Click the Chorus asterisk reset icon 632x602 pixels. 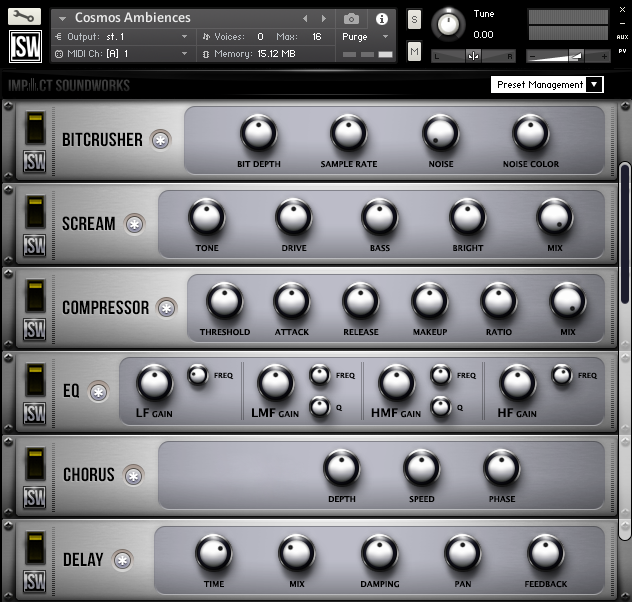[x=133, y=476]
